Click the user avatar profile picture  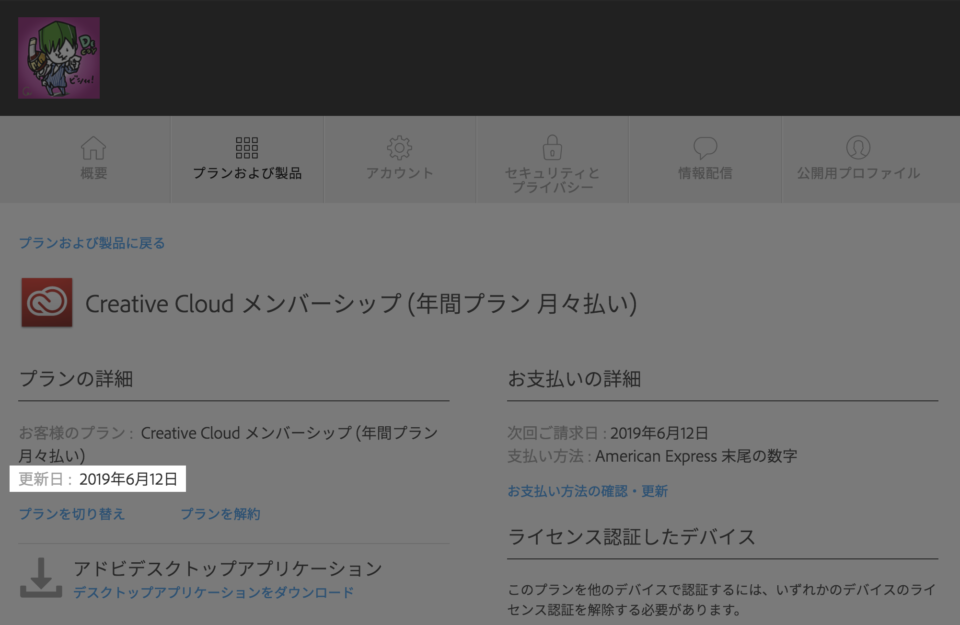(x=59, y=58)
